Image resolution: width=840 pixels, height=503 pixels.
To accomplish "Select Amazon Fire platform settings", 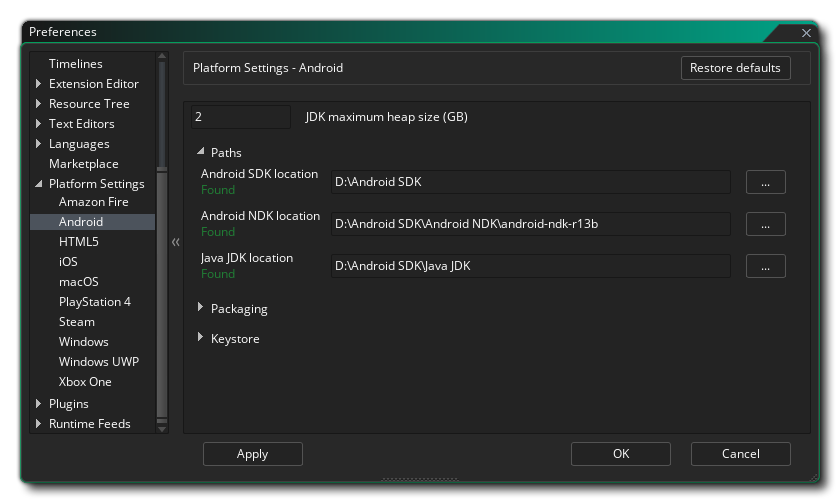I will [93, 202].
